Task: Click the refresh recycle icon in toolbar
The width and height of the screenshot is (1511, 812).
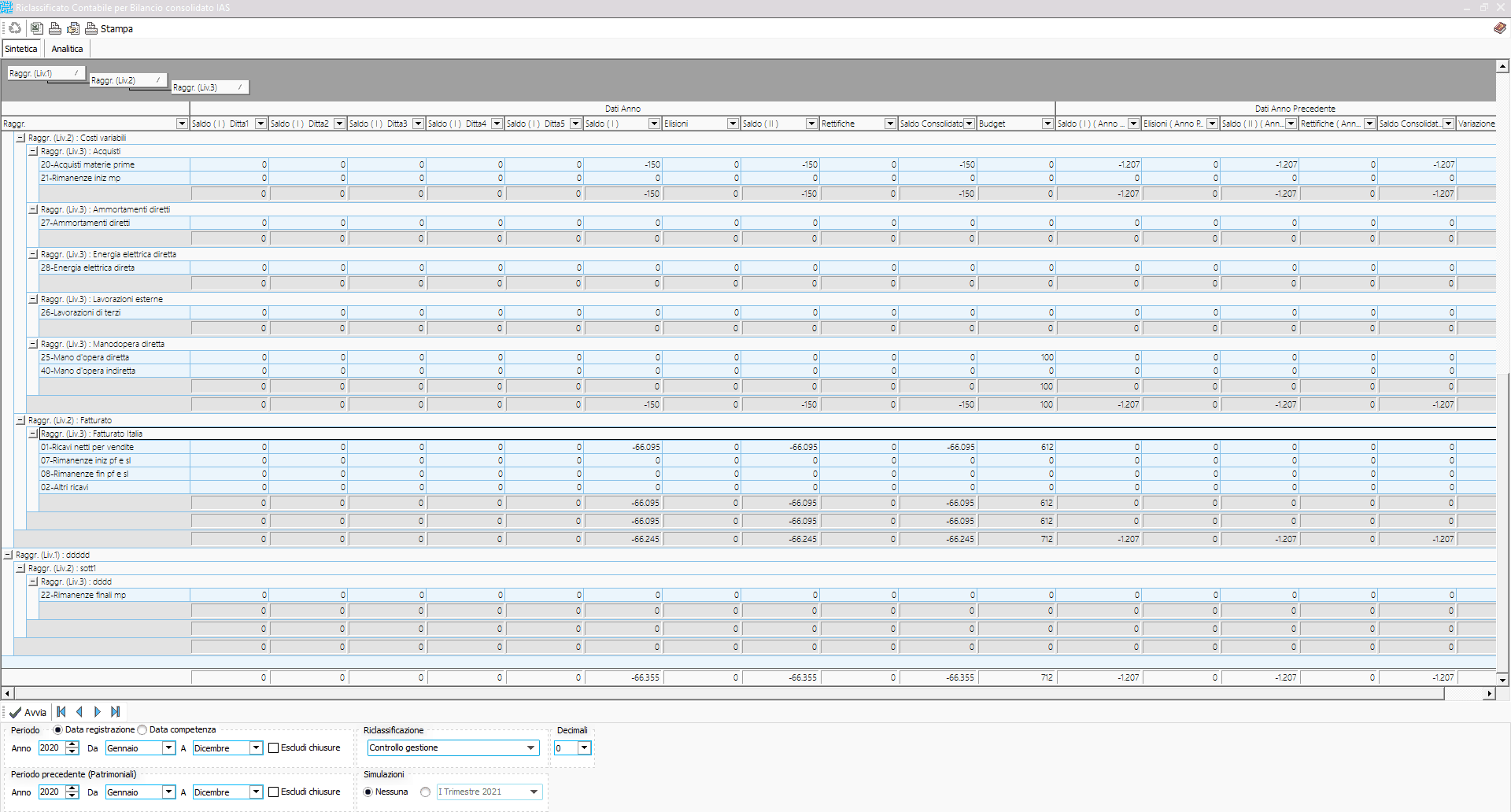Action: [x=15, y=28]
